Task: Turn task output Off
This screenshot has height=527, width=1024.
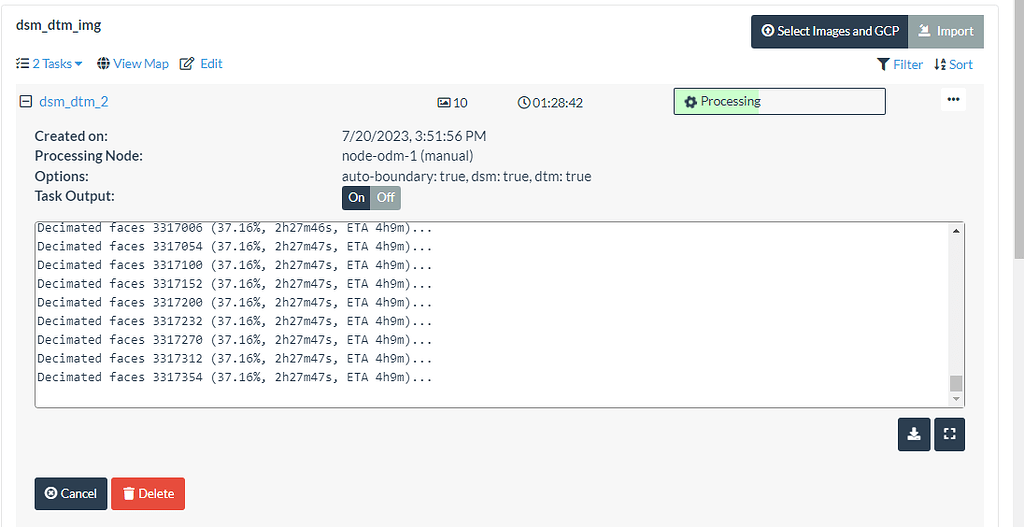Action: [x=385, y=197]
